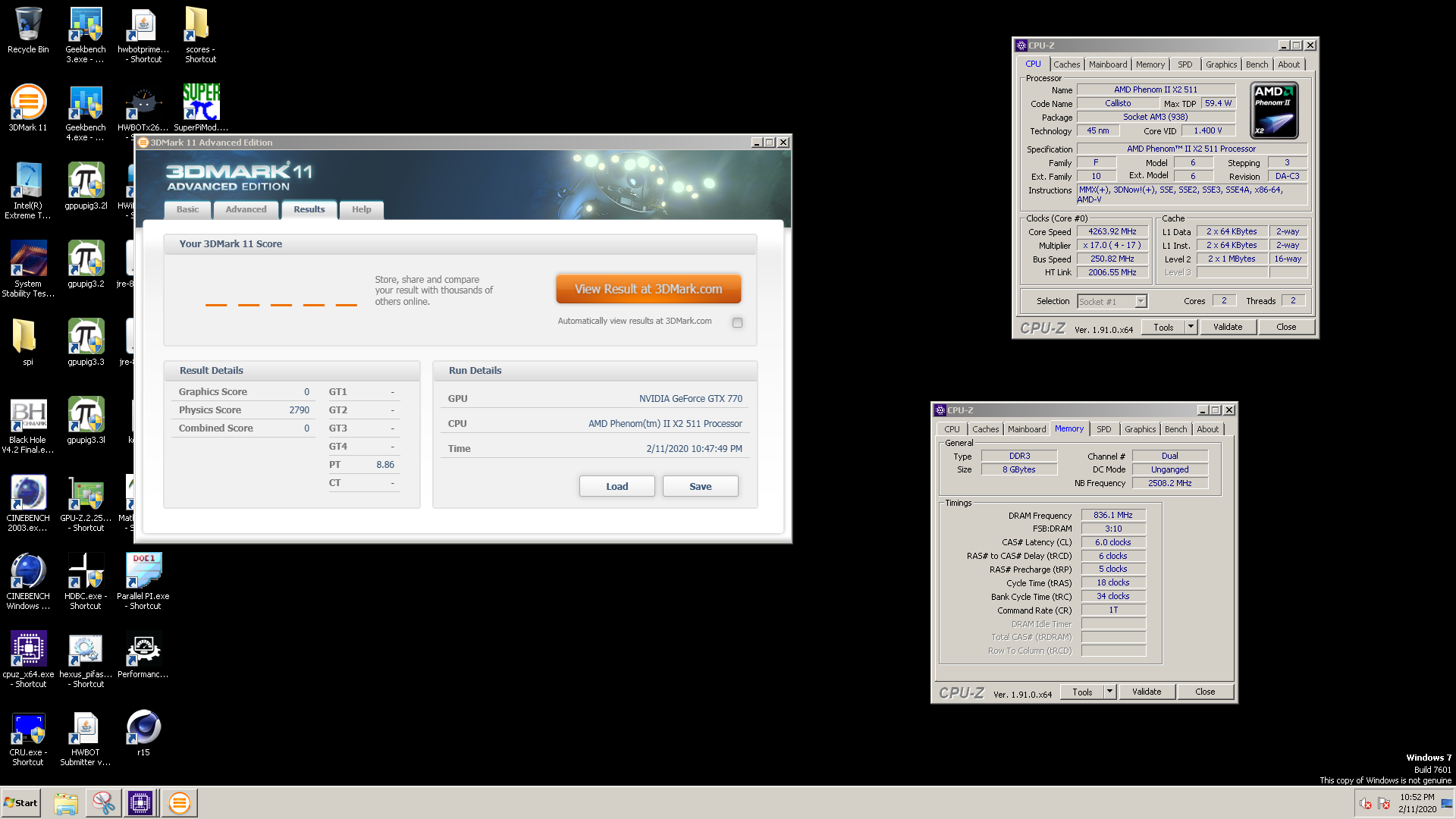
Task: Select the DRAM Frequency 836.1 MHz field
Action: [1113, 515]
